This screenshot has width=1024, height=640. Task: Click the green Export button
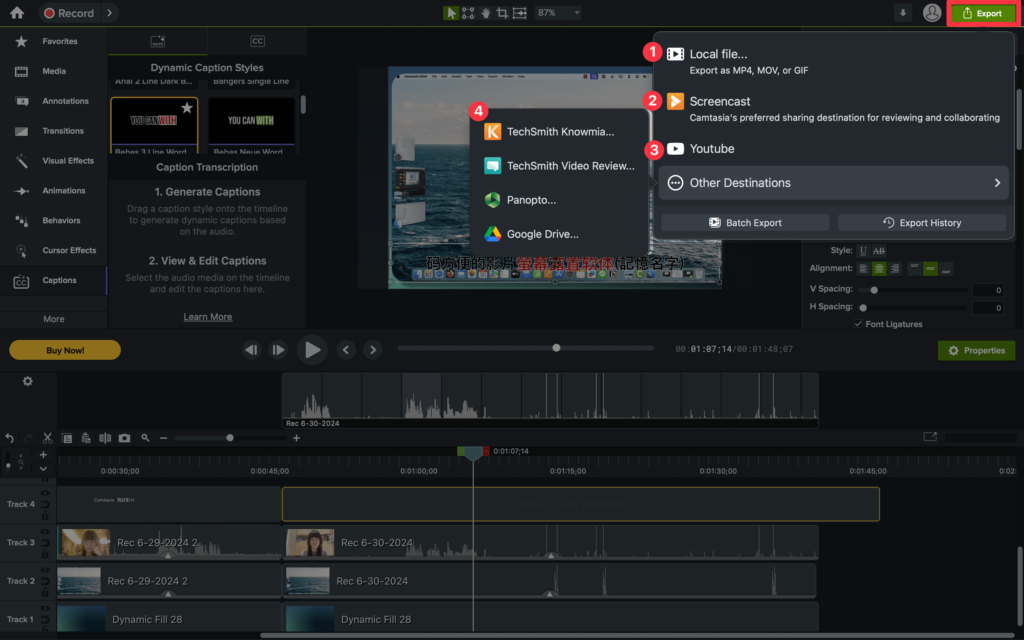[x=982, y=13]
